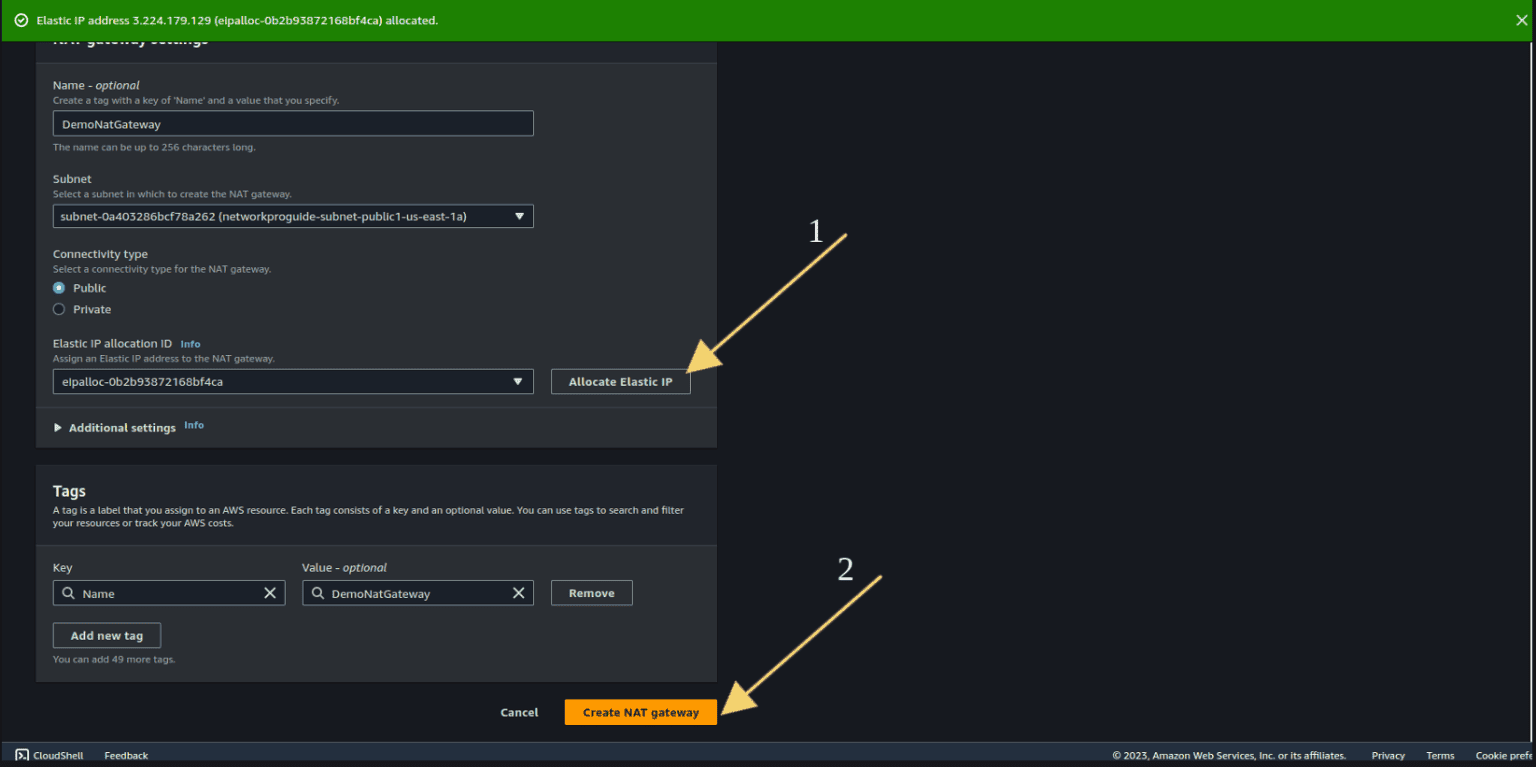The width and height of the screenshot is (1536, 767).
Task: Click the green success checkmark icon
Action: [21, 20]
